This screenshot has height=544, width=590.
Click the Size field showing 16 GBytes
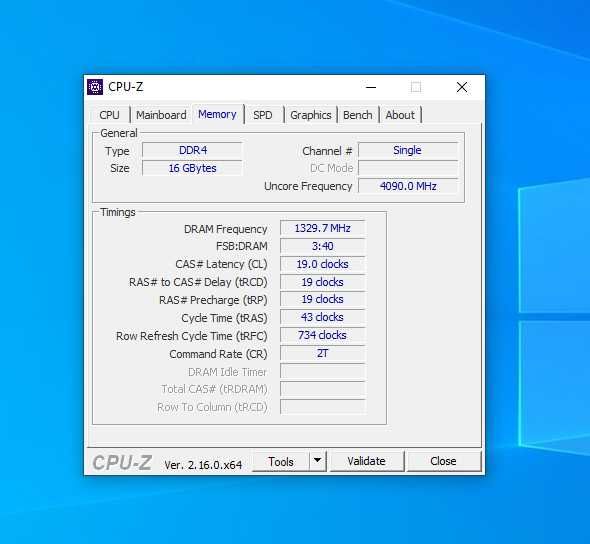192,168
